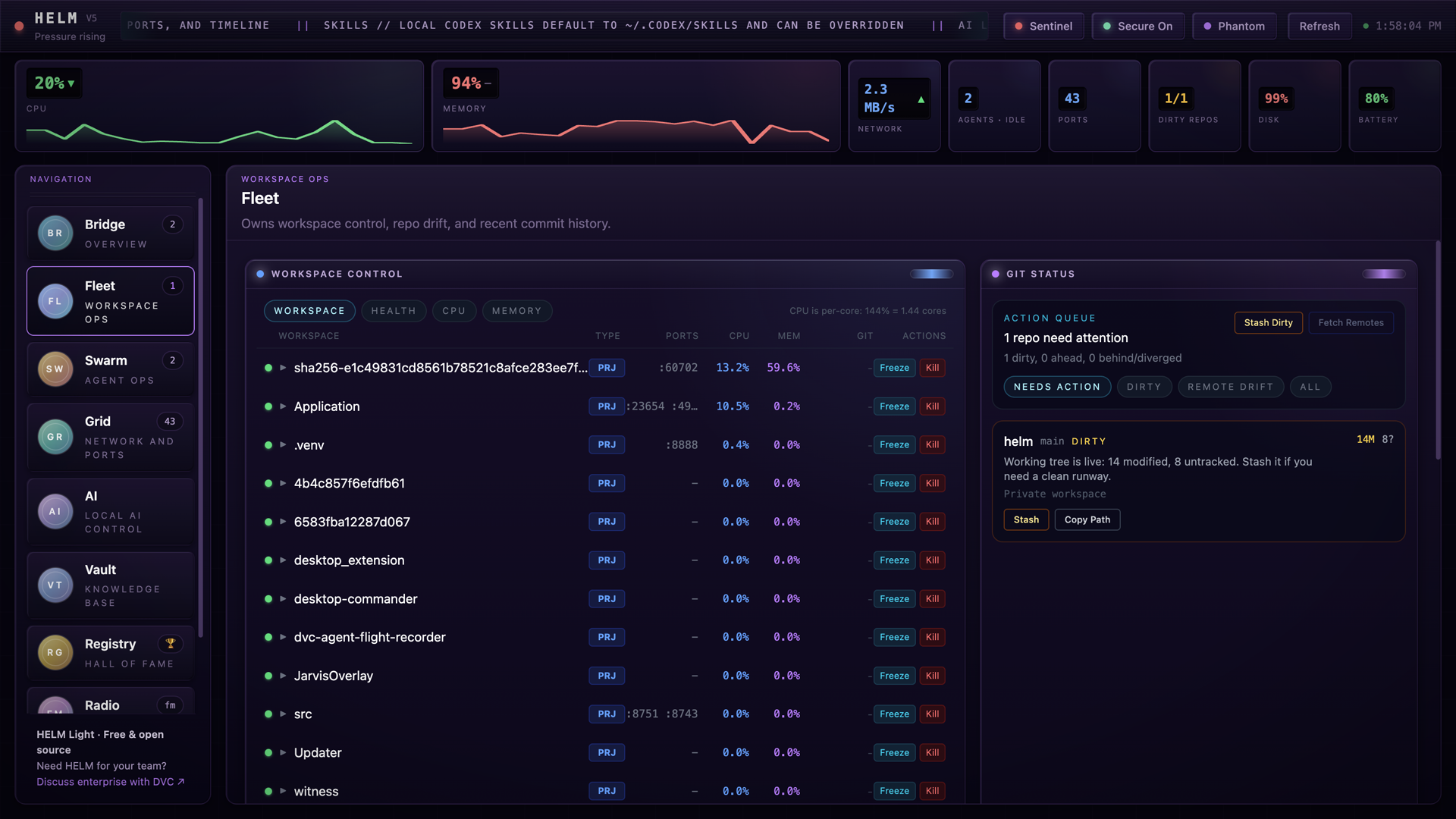Toggle the Secure On switch
The width and height of the screenshot is (1456, 819).
[x=1137, y=26]
